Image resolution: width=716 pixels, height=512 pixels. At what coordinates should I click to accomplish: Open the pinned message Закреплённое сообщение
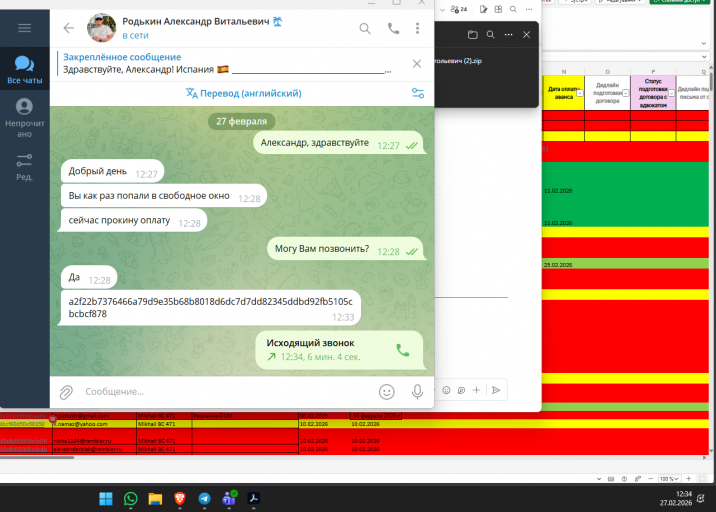pos(226,63)
